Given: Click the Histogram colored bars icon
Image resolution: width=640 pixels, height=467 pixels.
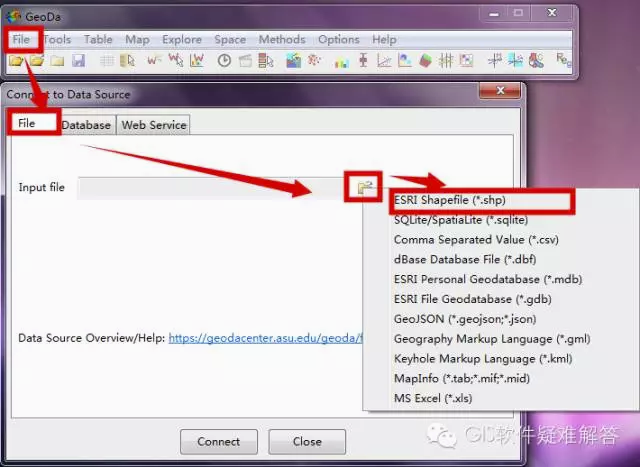Looking at the screenshot, I should pyautogui.click(x=342, y=62).
